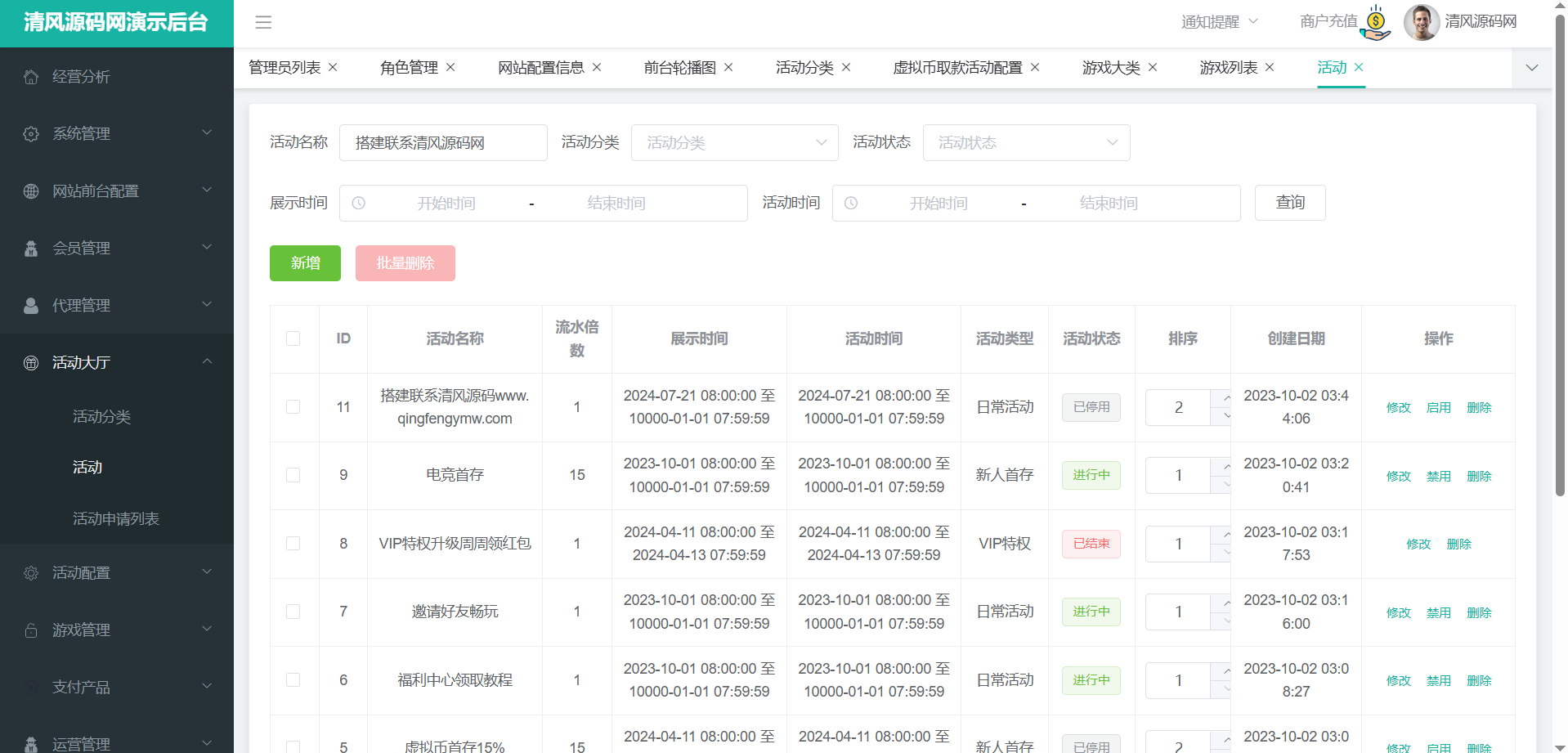Viewport: 1568px width, 753px height.
Task: Switch to the 角色管理 tab
Action: (409, 68)
